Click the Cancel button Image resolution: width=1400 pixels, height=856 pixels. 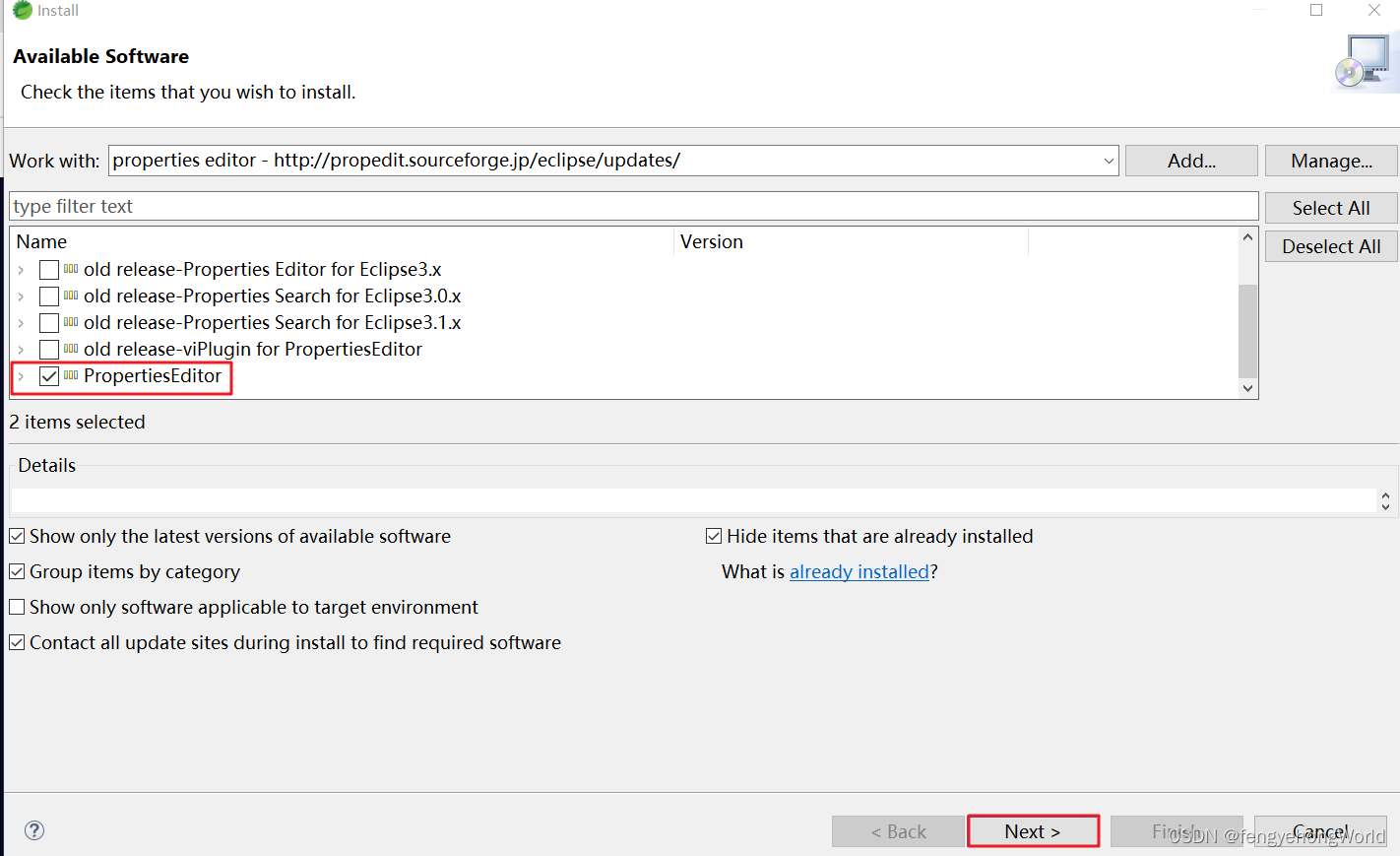[x=1320, y=831]
